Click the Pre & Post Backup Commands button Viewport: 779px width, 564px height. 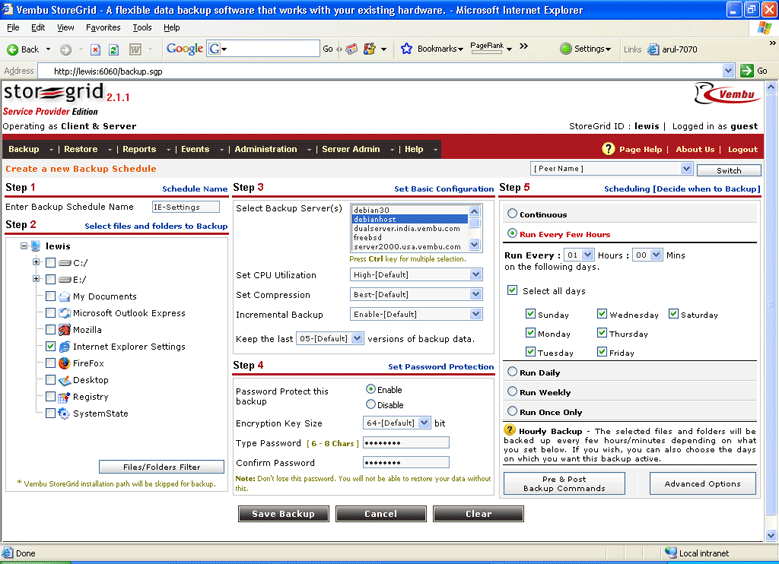[564, 483]
